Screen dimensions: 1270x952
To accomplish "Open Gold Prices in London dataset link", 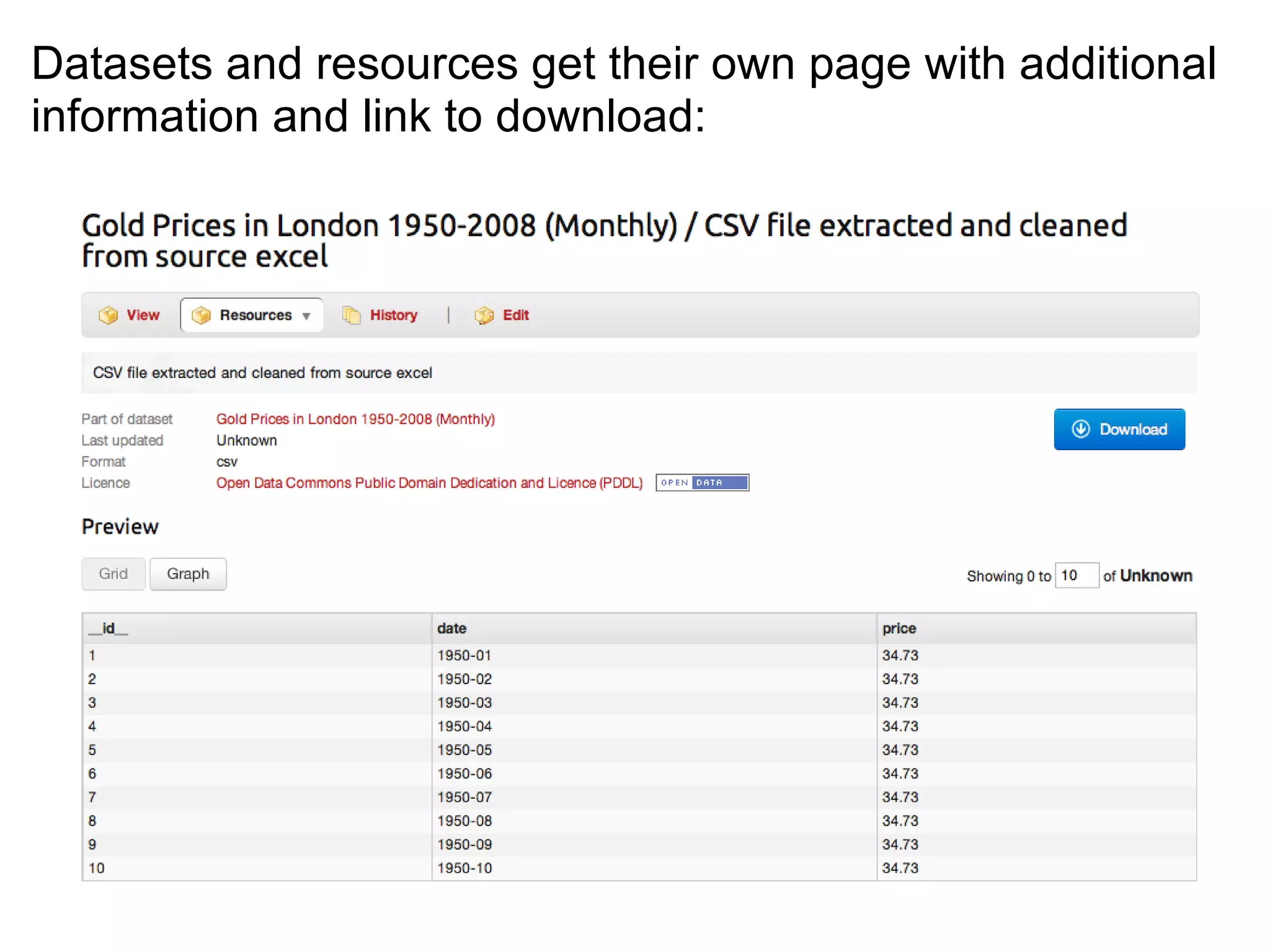I will point(355,419).
